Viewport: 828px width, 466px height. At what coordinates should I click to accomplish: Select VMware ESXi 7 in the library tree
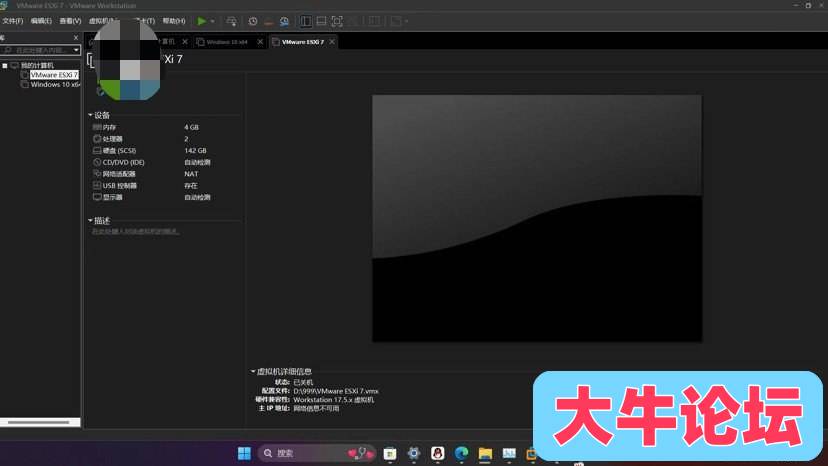coord(54,75)
